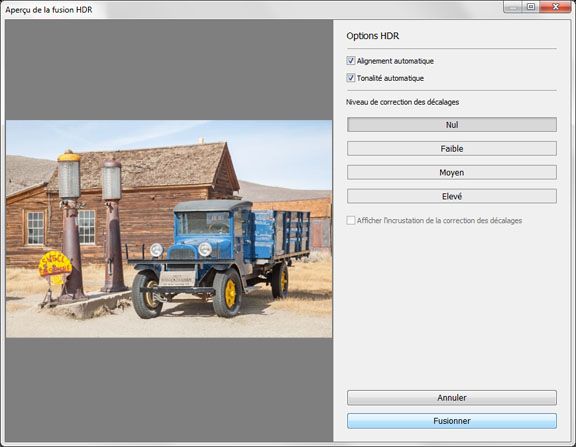Uncheck the Tonalité automatique checkbox

coord(351,78)
